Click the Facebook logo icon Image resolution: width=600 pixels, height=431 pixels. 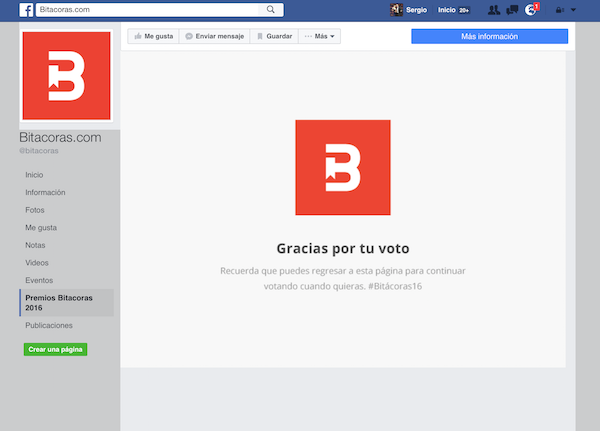27,10
